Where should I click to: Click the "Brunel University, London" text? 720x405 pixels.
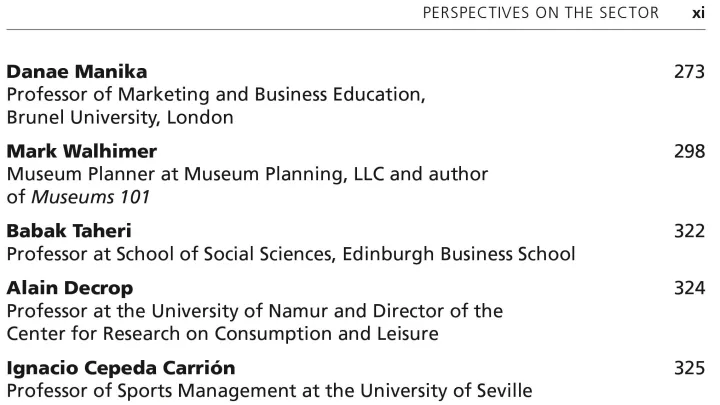[120, 116]
